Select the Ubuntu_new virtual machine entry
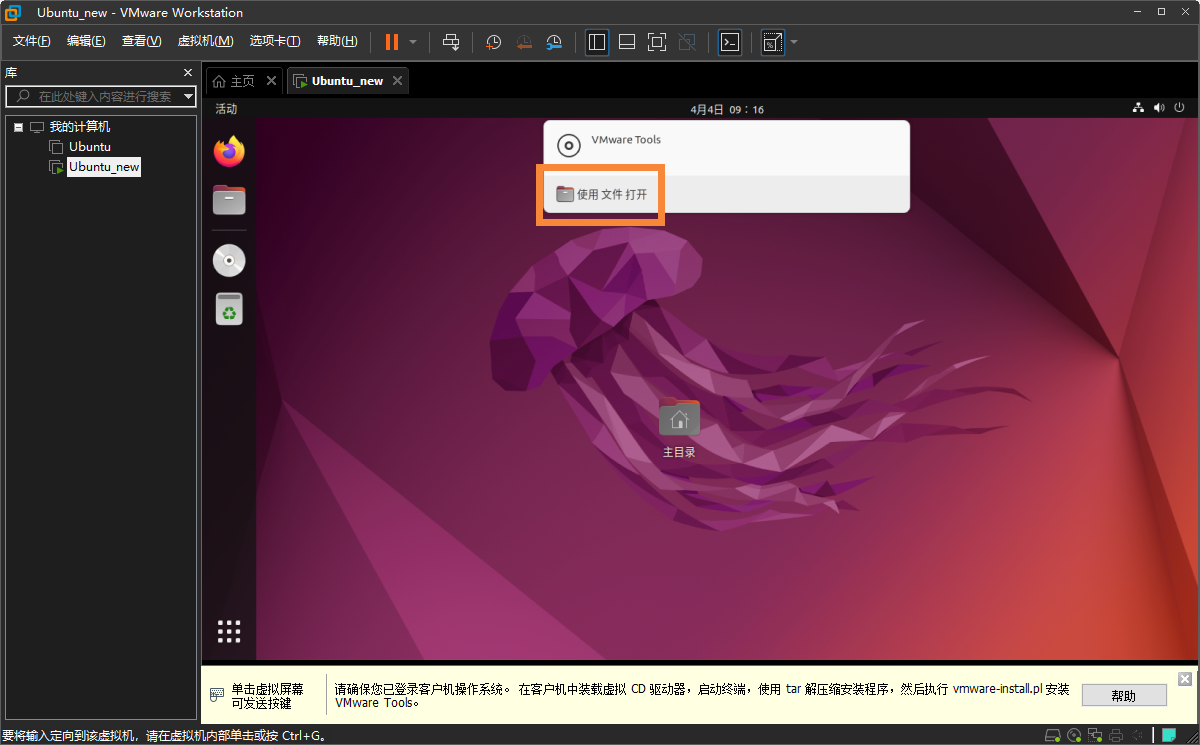The width and height of the screenshot is (1200, 745). pos(104,167)
